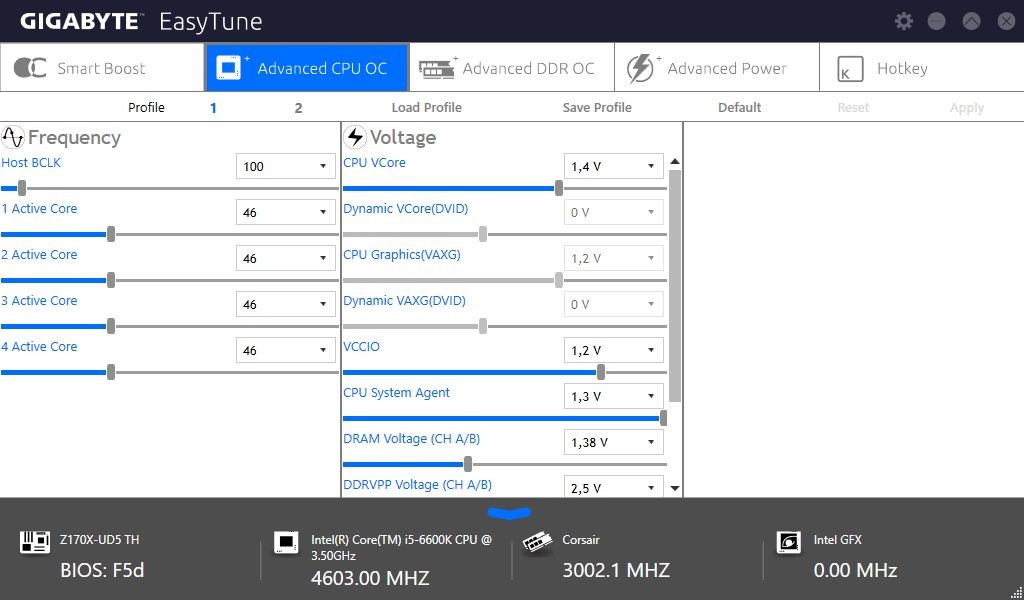This screenshot has height=600, width=1024.
Task: Select the Advanced CPU OC tab
Action: tap(307, 68)
